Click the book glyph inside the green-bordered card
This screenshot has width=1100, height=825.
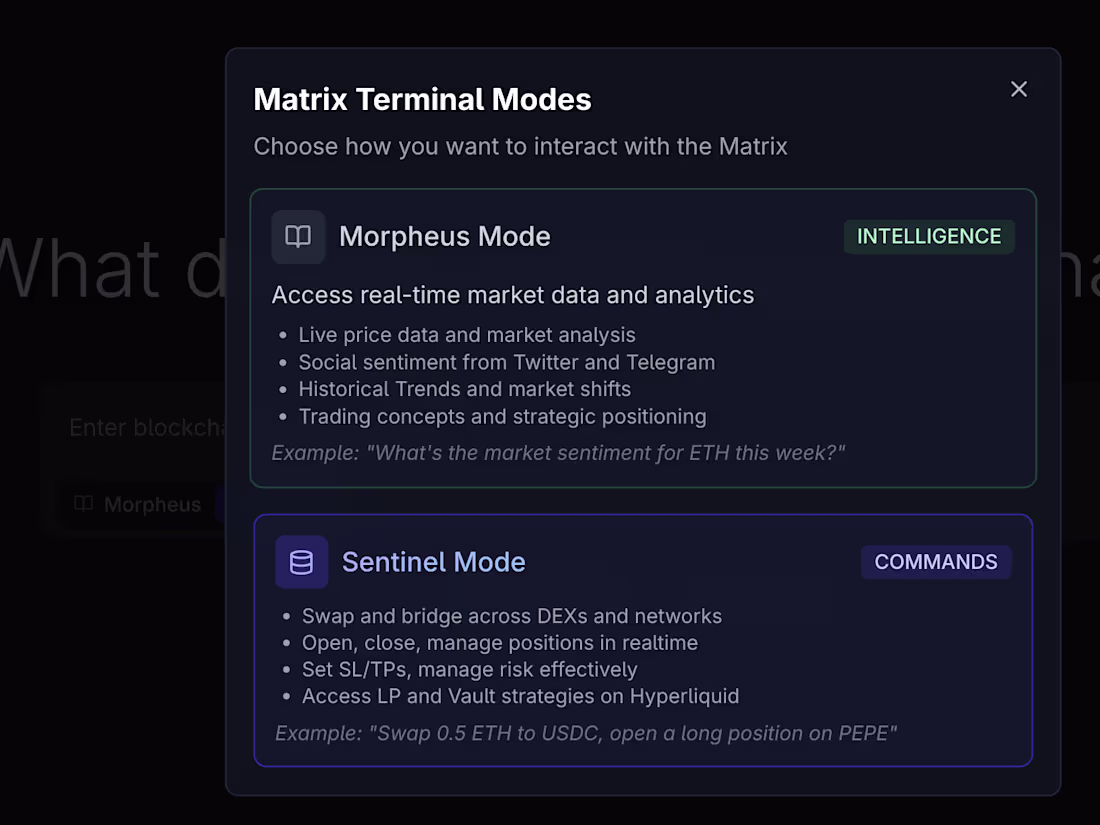[x=298, y=237]
